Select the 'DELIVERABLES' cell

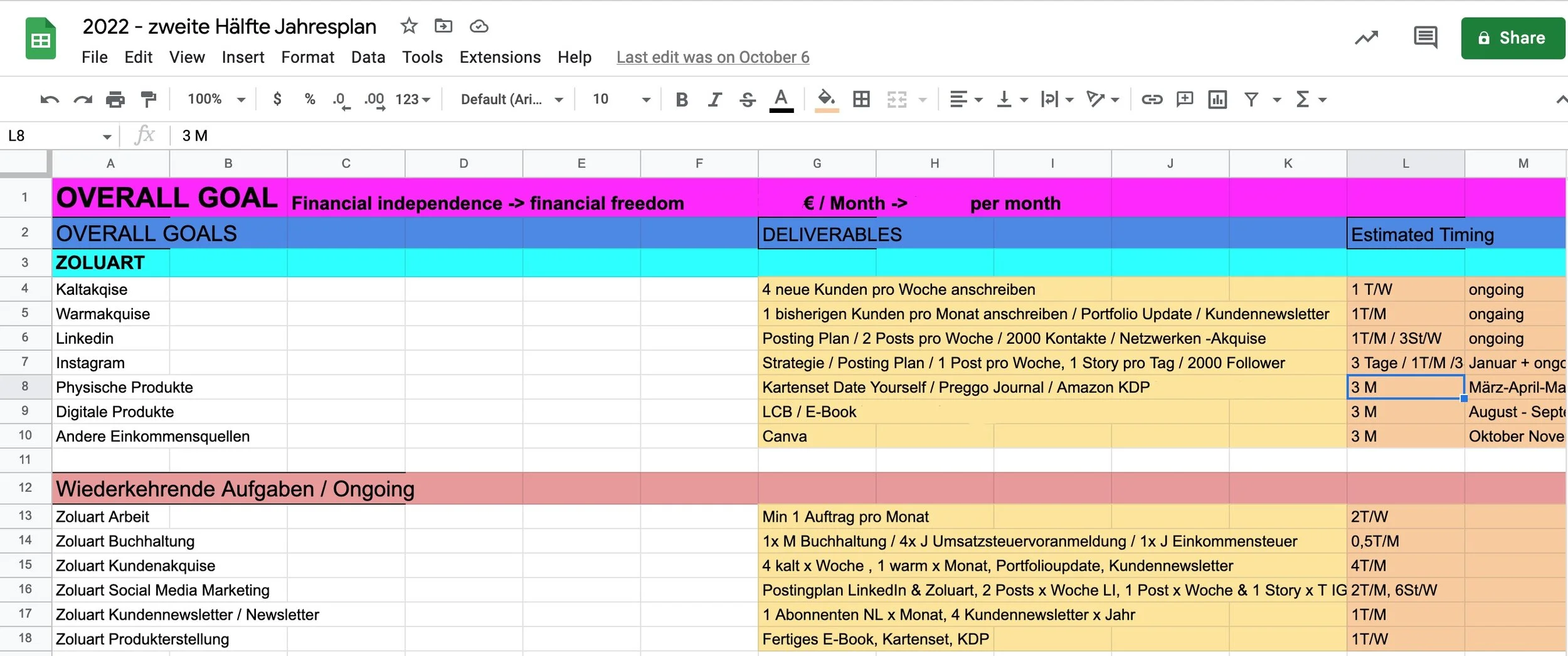[x=817, y=234]
